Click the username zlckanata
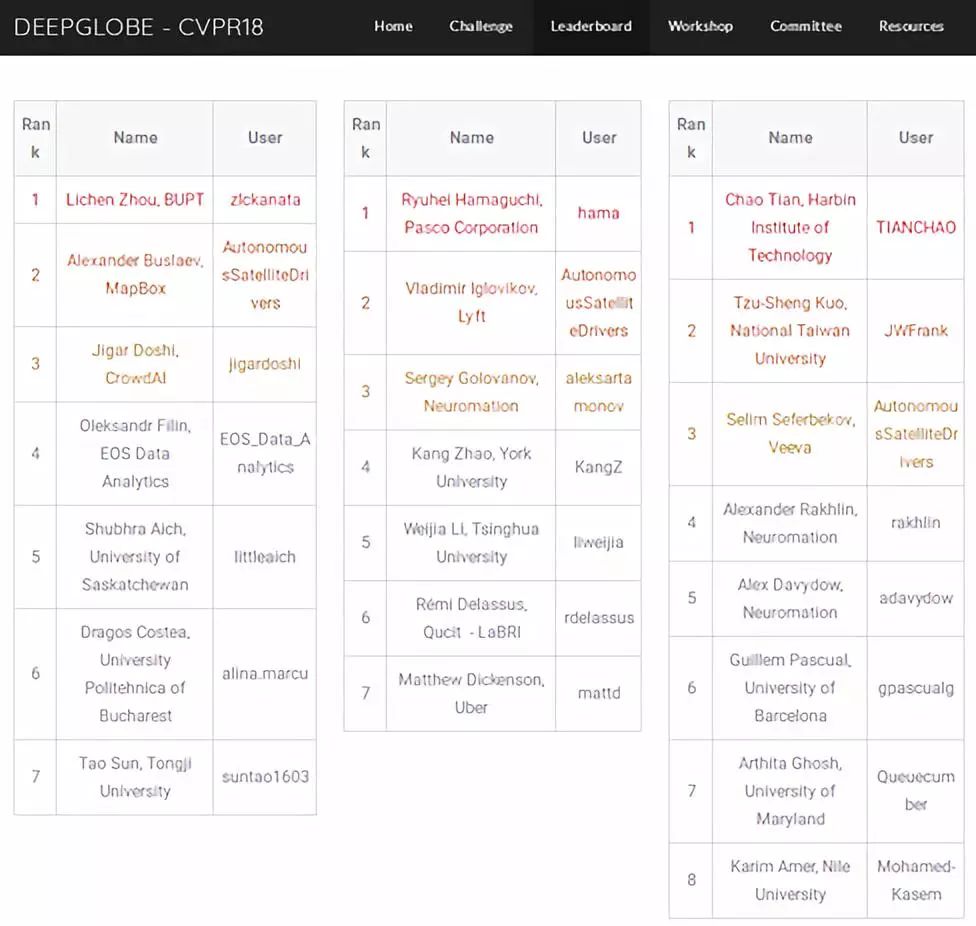 (x=265, y=199)
